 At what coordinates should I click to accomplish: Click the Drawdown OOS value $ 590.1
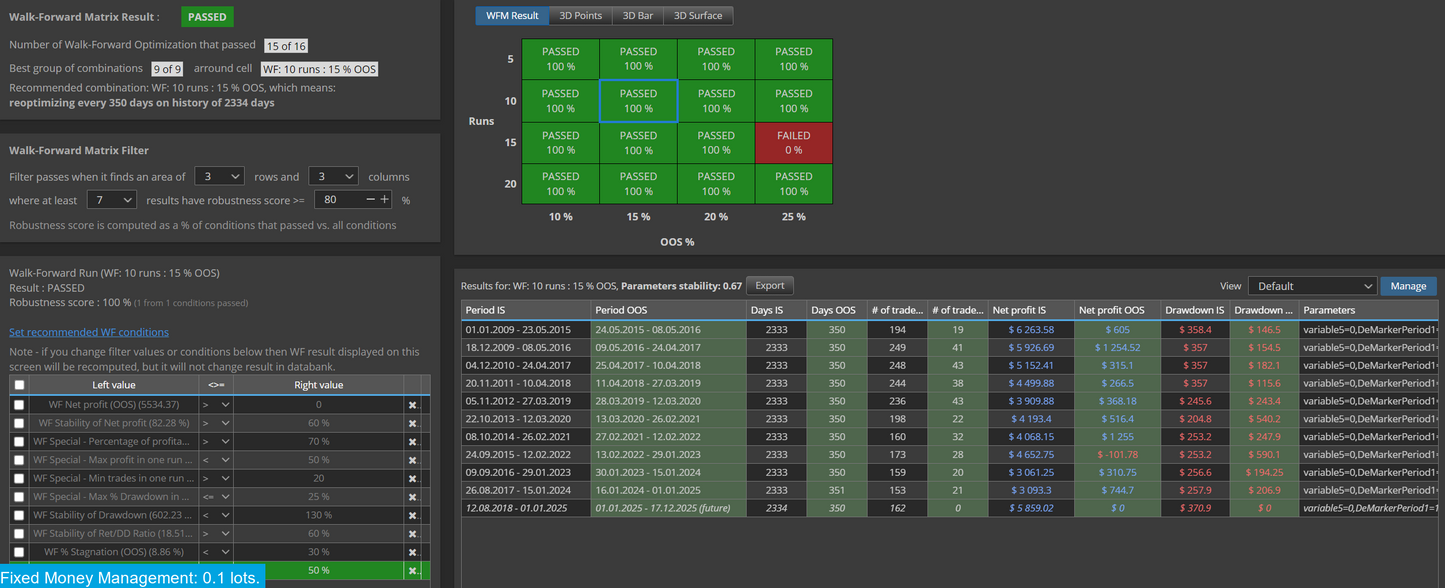tap(1264, 454)
